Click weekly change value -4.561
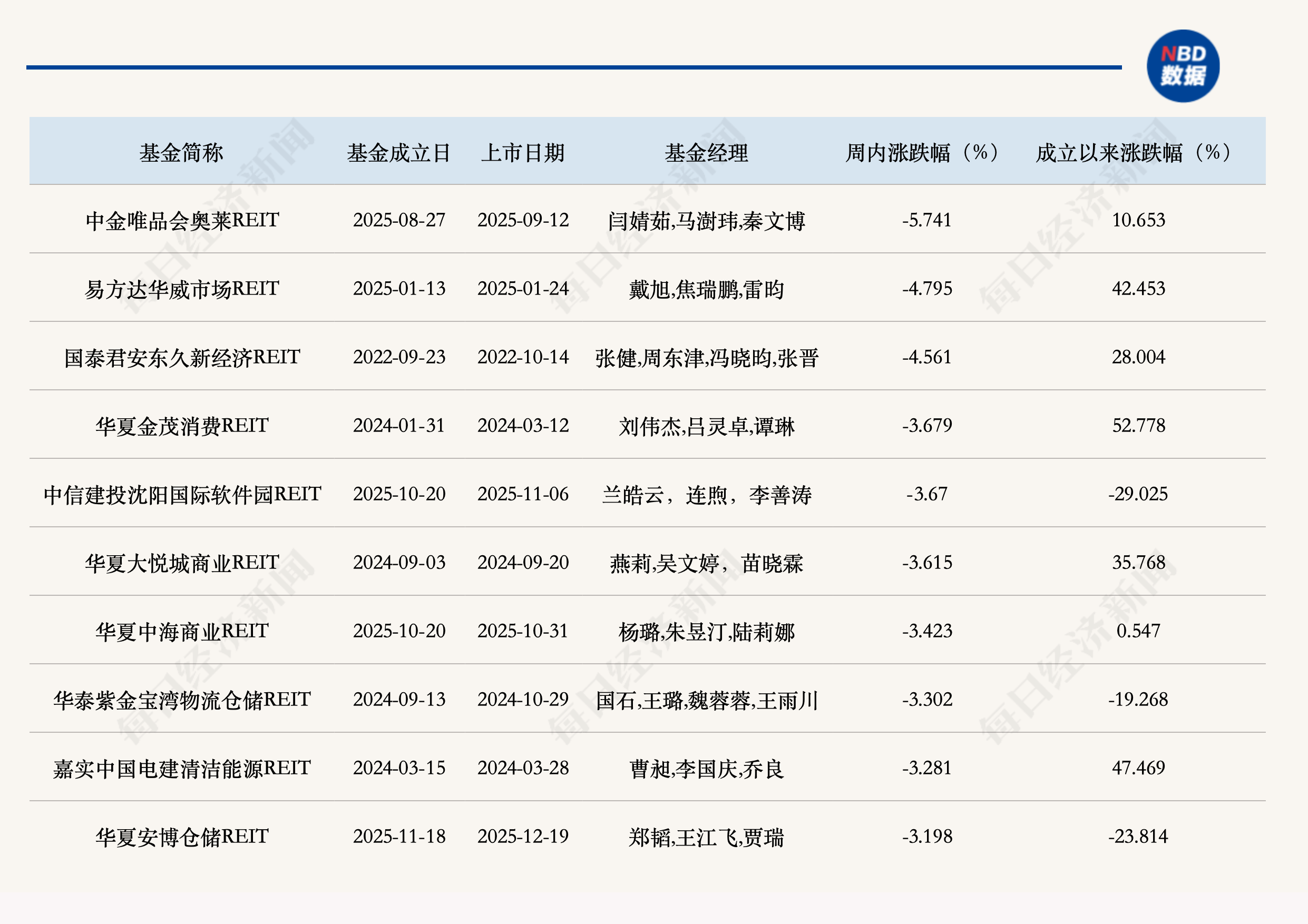This screenshot has width=1308, height=924. pos(927,357)
